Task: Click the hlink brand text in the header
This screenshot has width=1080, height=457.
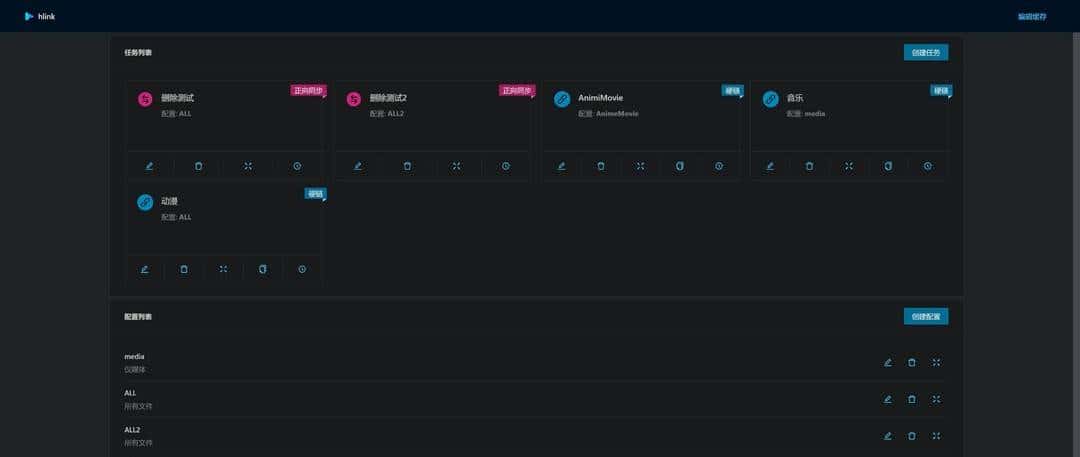Action: [46, 17]
